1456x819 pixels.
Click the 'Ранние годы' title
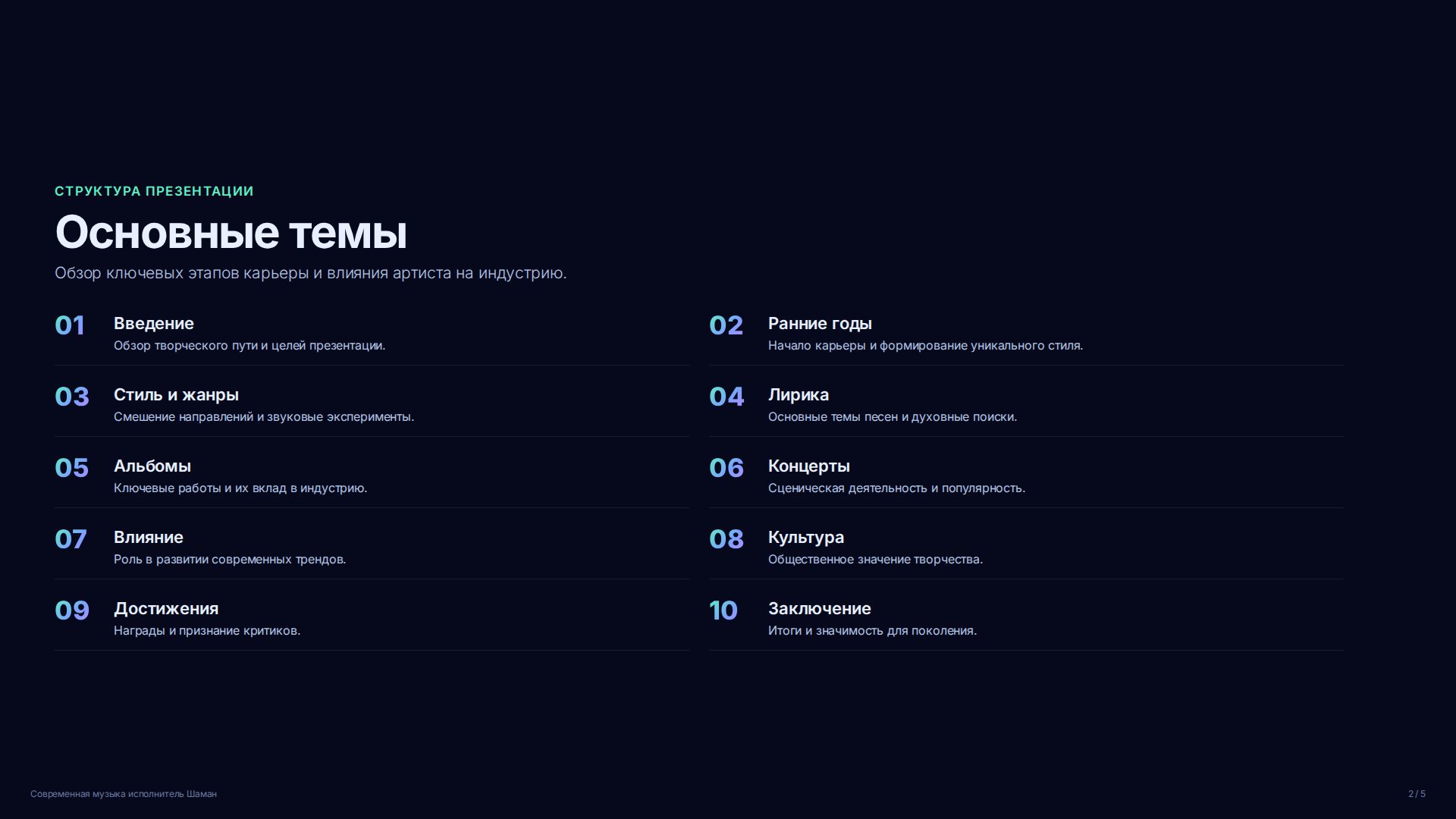click(820, 324)
